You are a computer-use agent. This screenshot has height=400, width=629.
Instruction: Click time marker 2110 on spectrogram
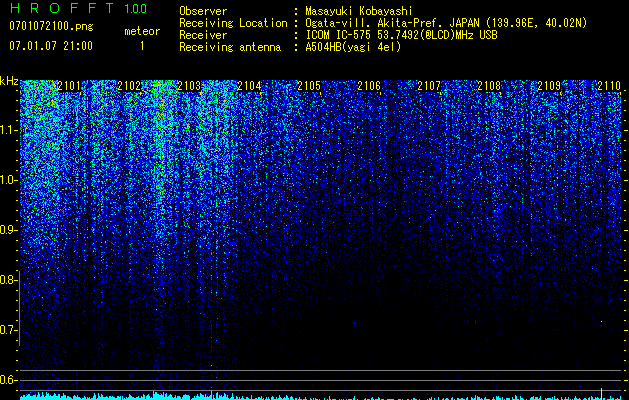tap(609, 86)
